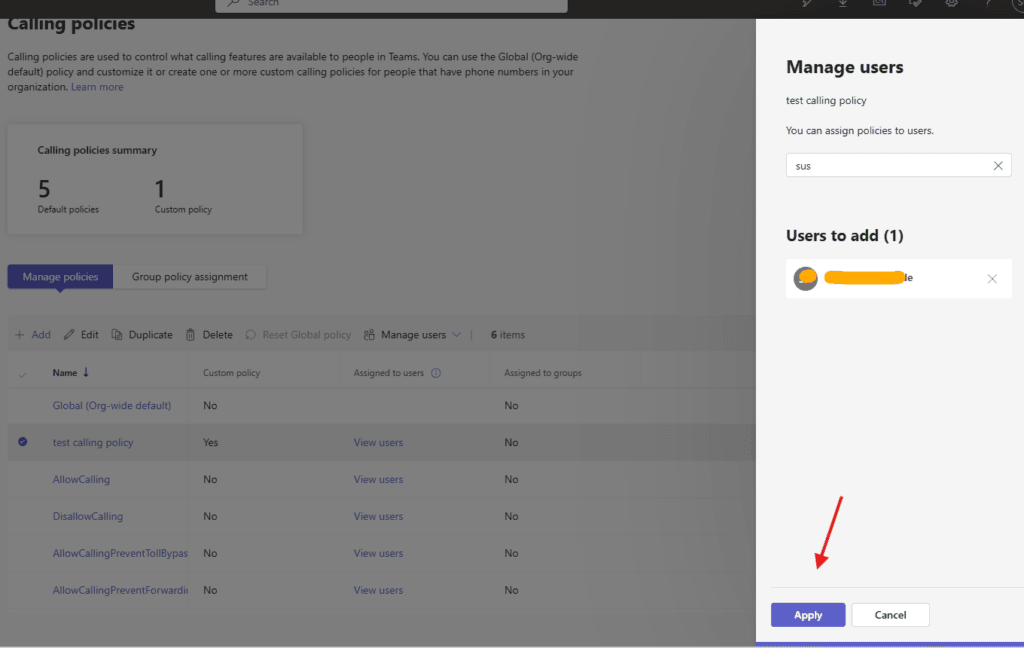
Task: Sort by the Name column arrow
Action: 86,373
